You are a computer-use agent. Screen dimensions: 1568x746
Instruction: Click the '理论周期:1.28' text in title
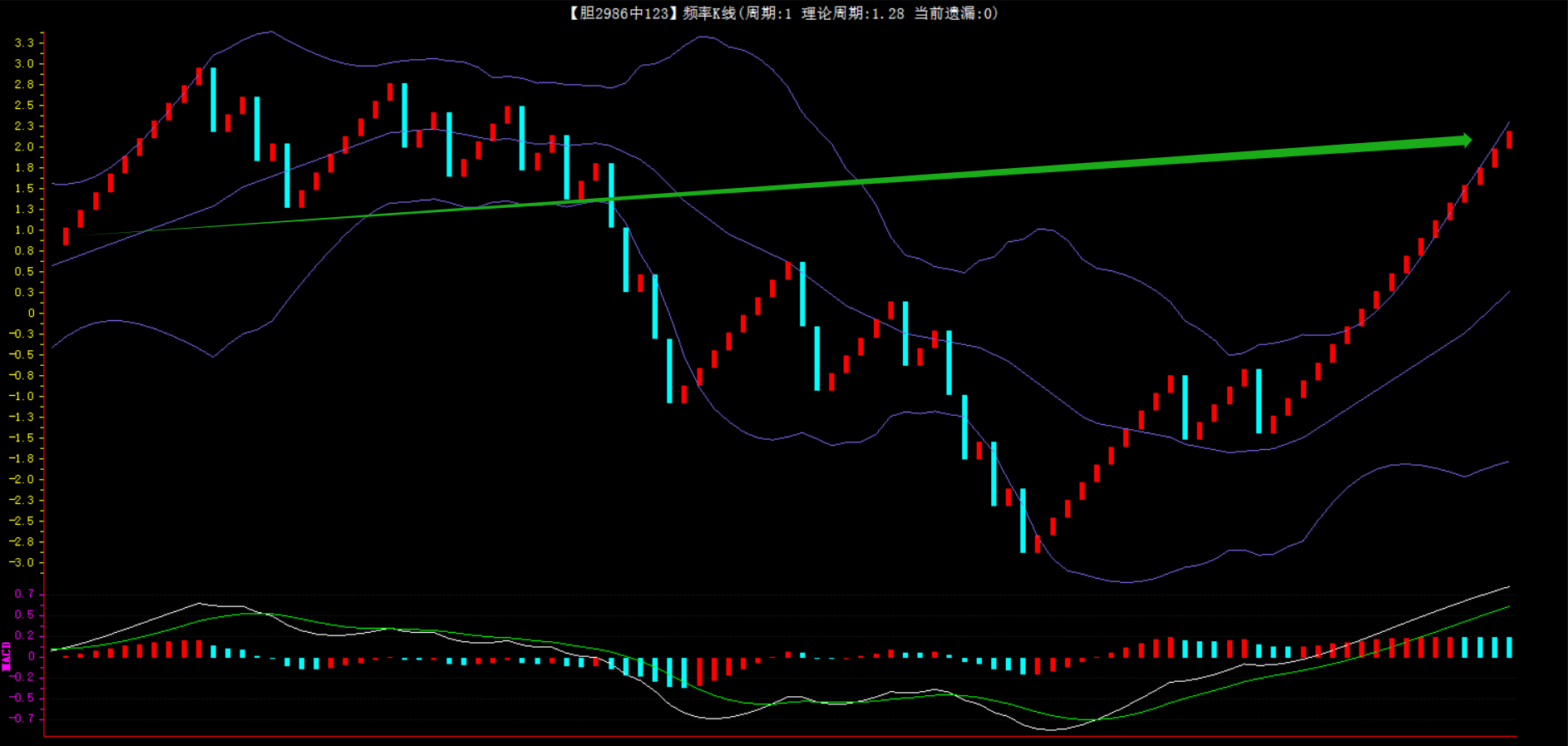click(852, 13)
